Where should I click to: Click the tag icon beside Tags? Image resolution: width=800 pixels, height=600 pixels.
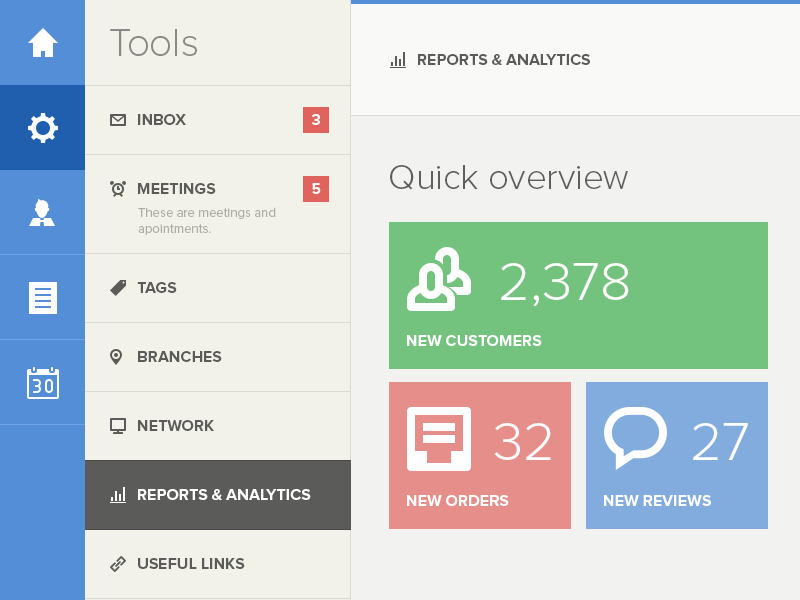coord(118,288)
